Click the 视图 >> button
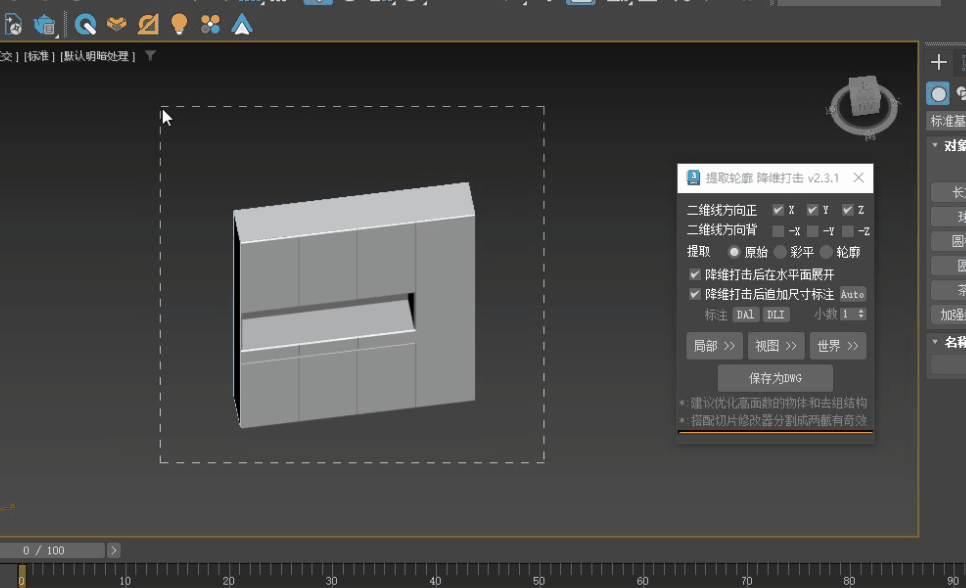Viewport: 966px width, 588px height. 776,346
